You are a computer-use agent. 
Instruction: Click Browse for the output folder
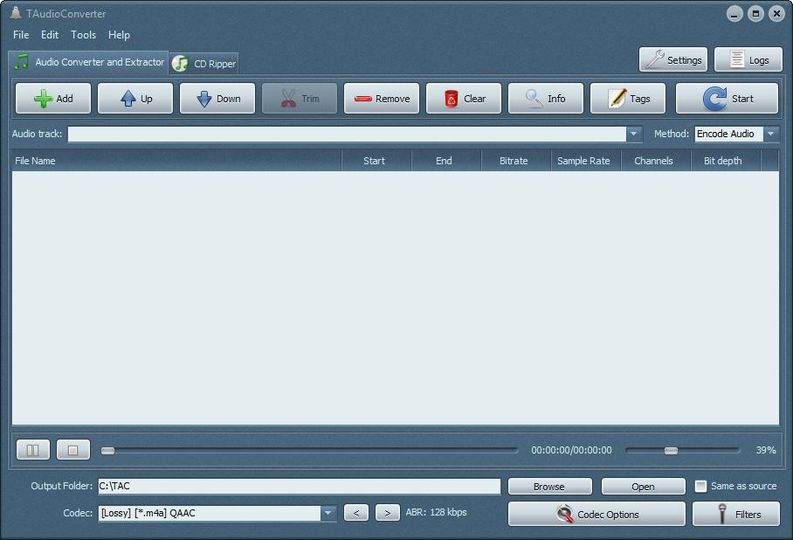(548, 486)
